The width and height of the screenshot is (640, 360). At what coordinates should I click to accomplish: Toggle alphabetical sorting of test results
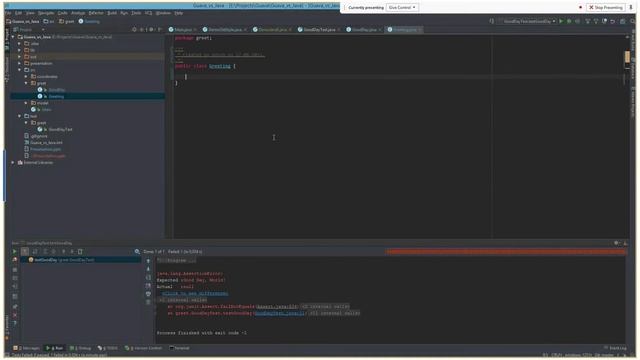point(35,251)
